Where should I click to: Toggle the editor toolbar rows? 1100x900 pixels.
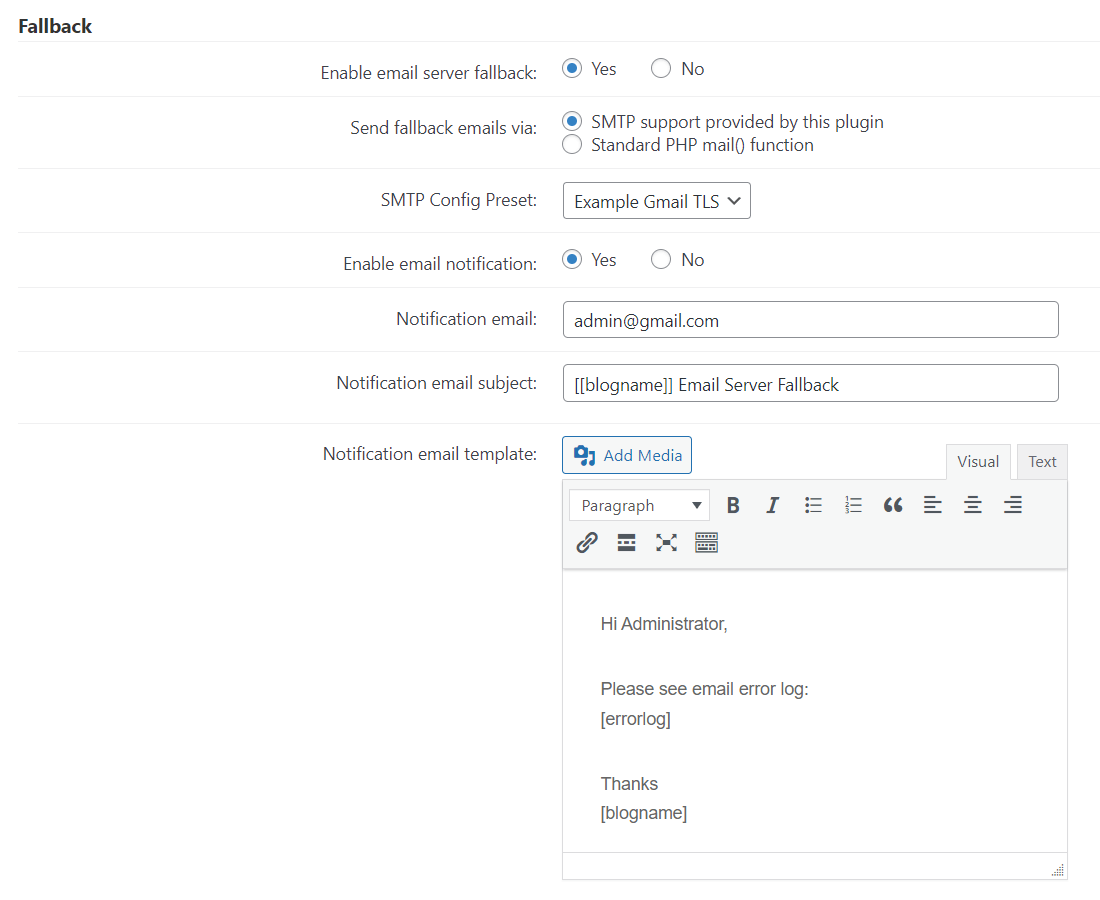tap(707, 542)
